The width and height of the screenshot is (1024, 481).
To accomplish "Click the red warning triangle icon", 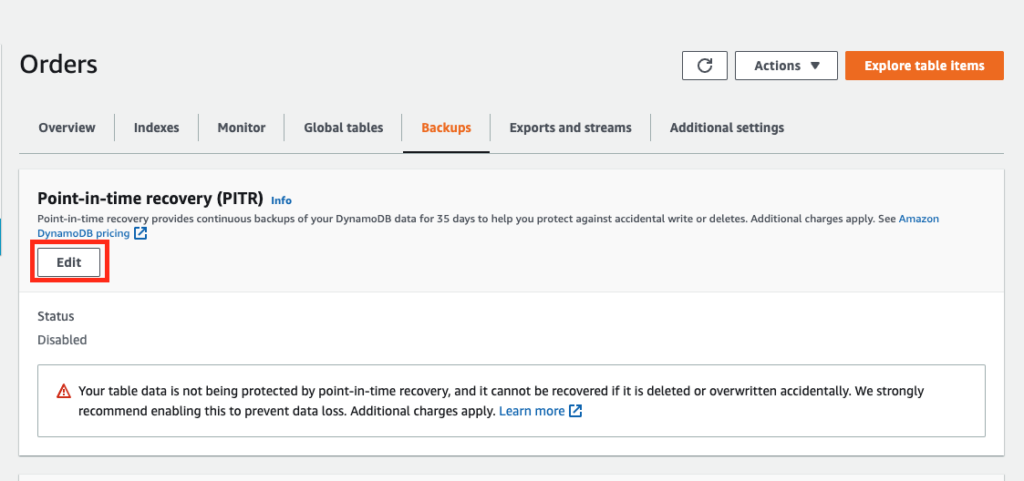I will [x=63, y=392].
